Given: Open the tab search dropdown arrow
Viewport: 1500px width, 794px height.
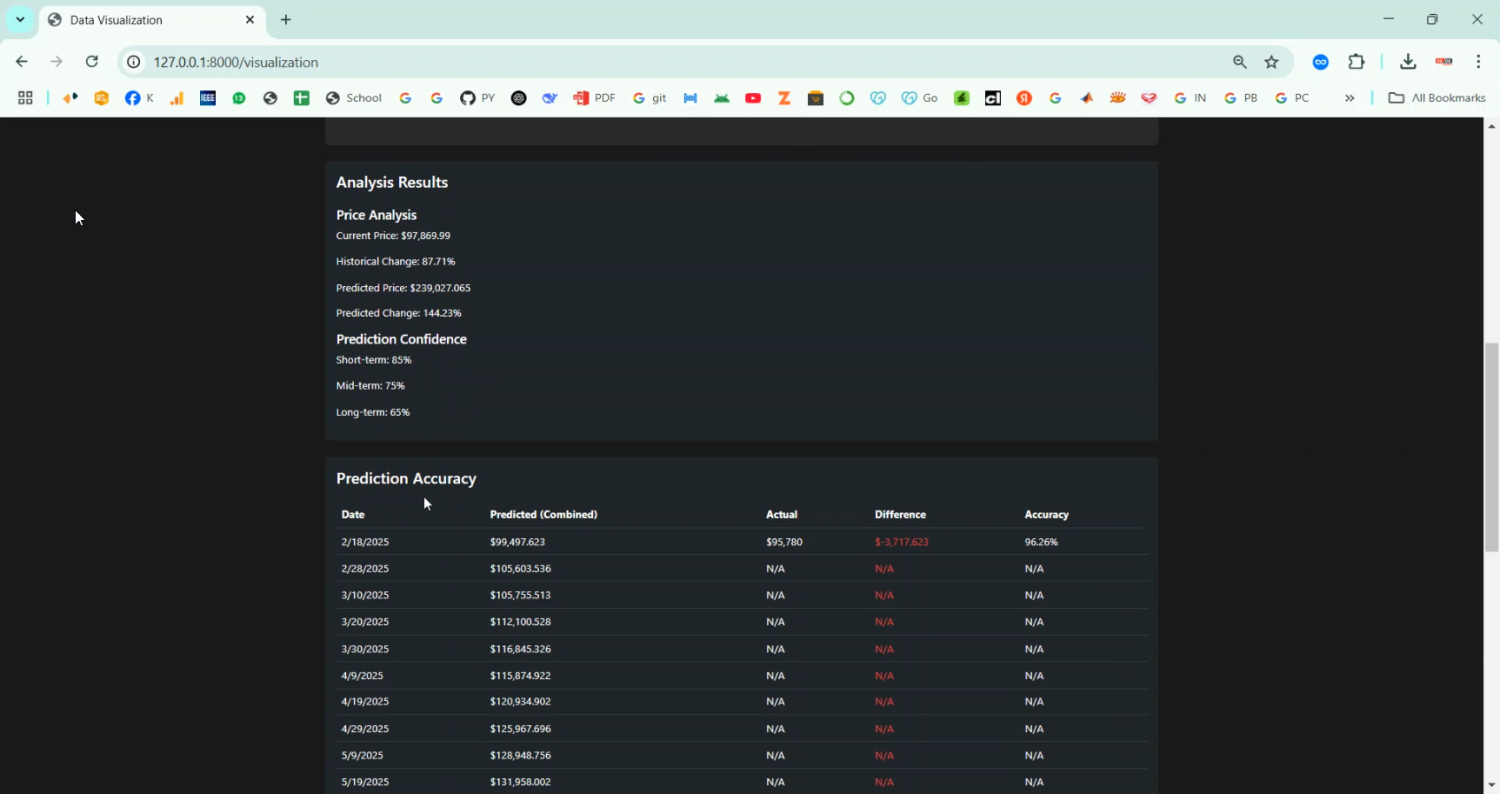Looking at the screenshot, I should coord(20,20).
